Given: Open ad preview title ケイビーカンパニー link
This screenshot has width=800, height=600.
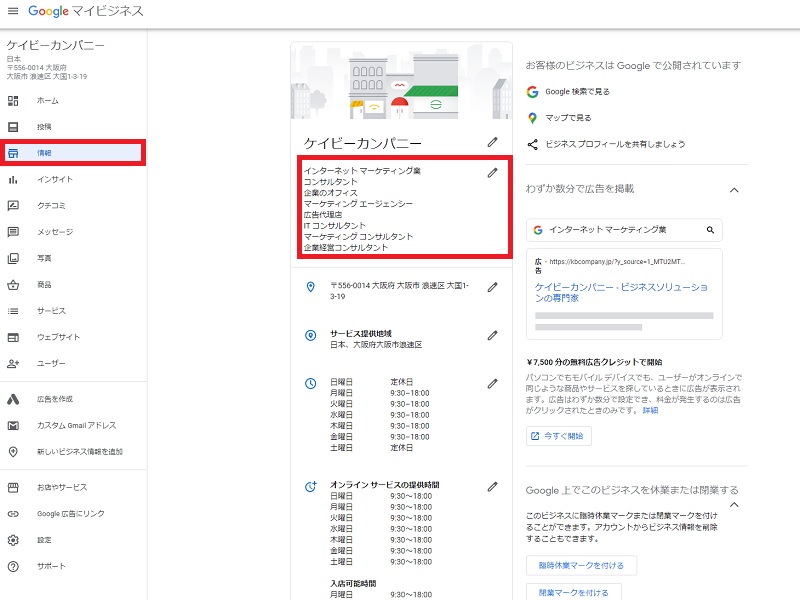Looking at the screenshot, I should pyautogui.click(x=621, y=292).
